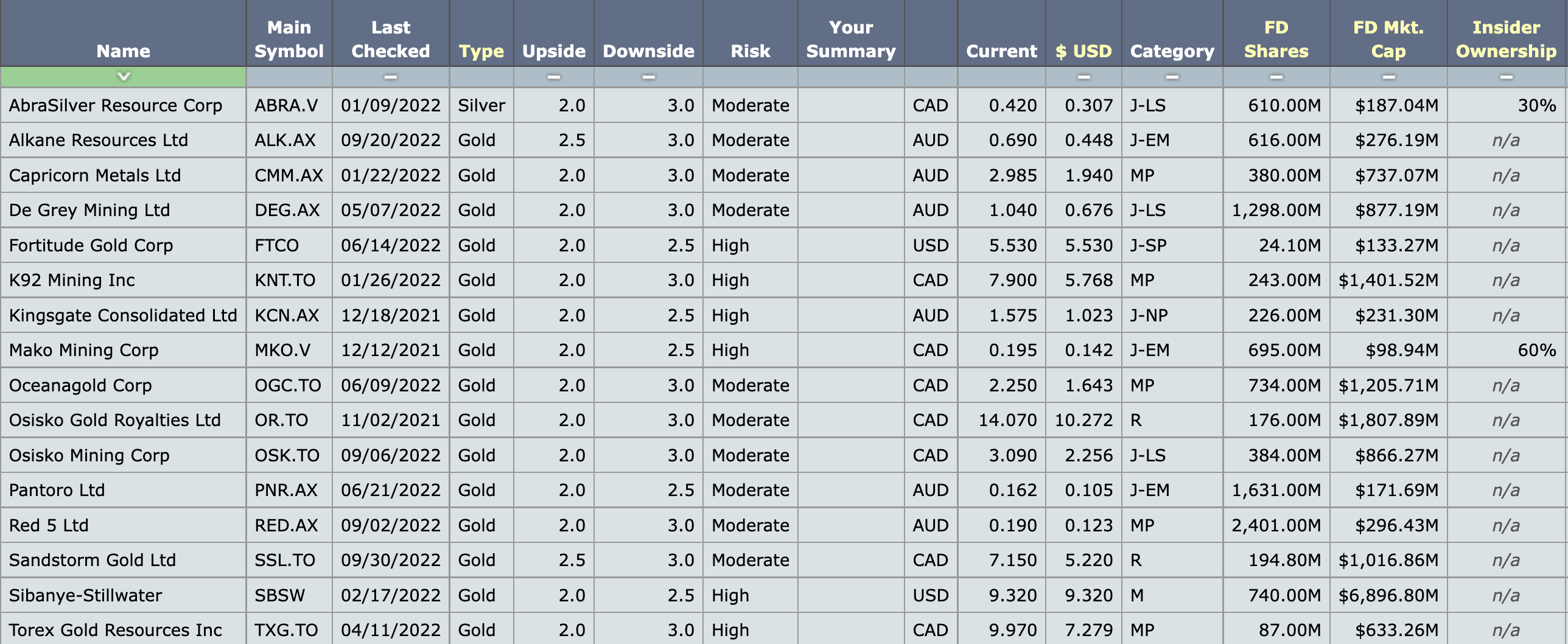Click the $6,896.80M market cap value
Image resolution: width=1568 pixels, height=644 pixels.
(1388, 595)
